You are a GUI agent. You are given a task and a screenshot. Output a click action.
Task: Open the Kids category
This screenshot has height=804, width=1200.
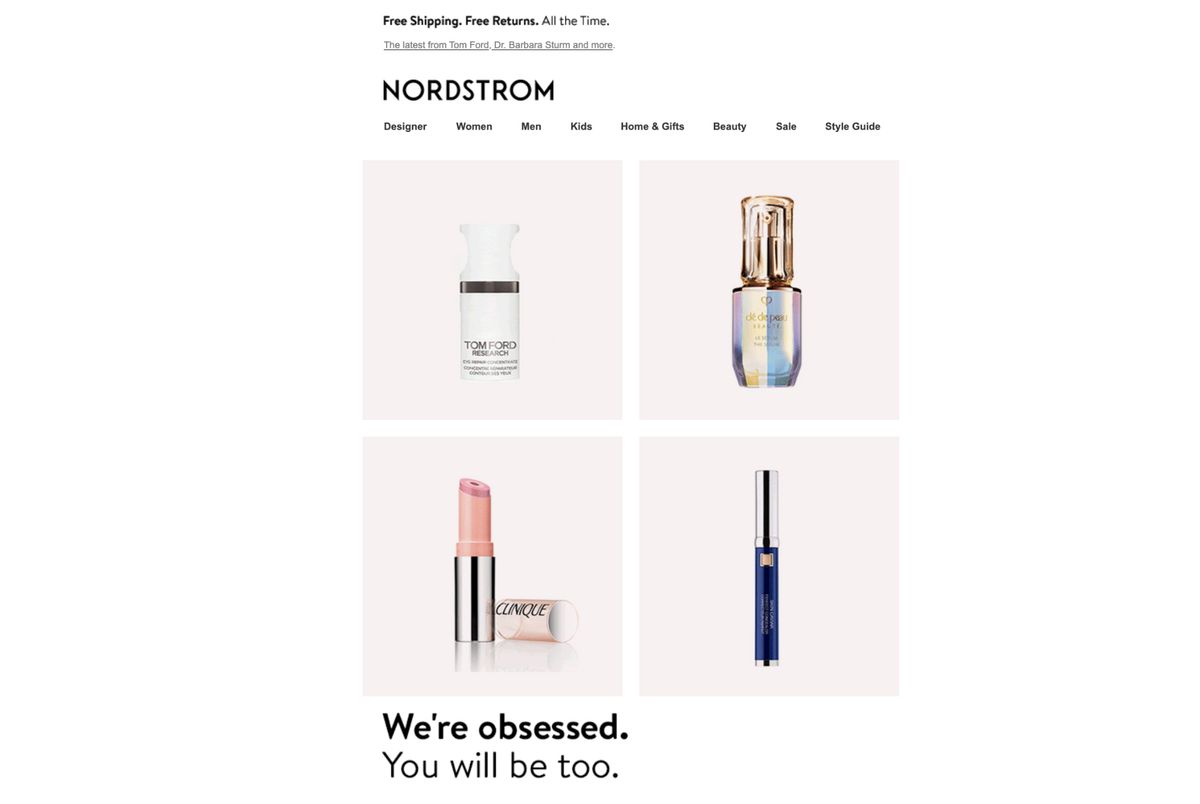(x=581, y=126)
